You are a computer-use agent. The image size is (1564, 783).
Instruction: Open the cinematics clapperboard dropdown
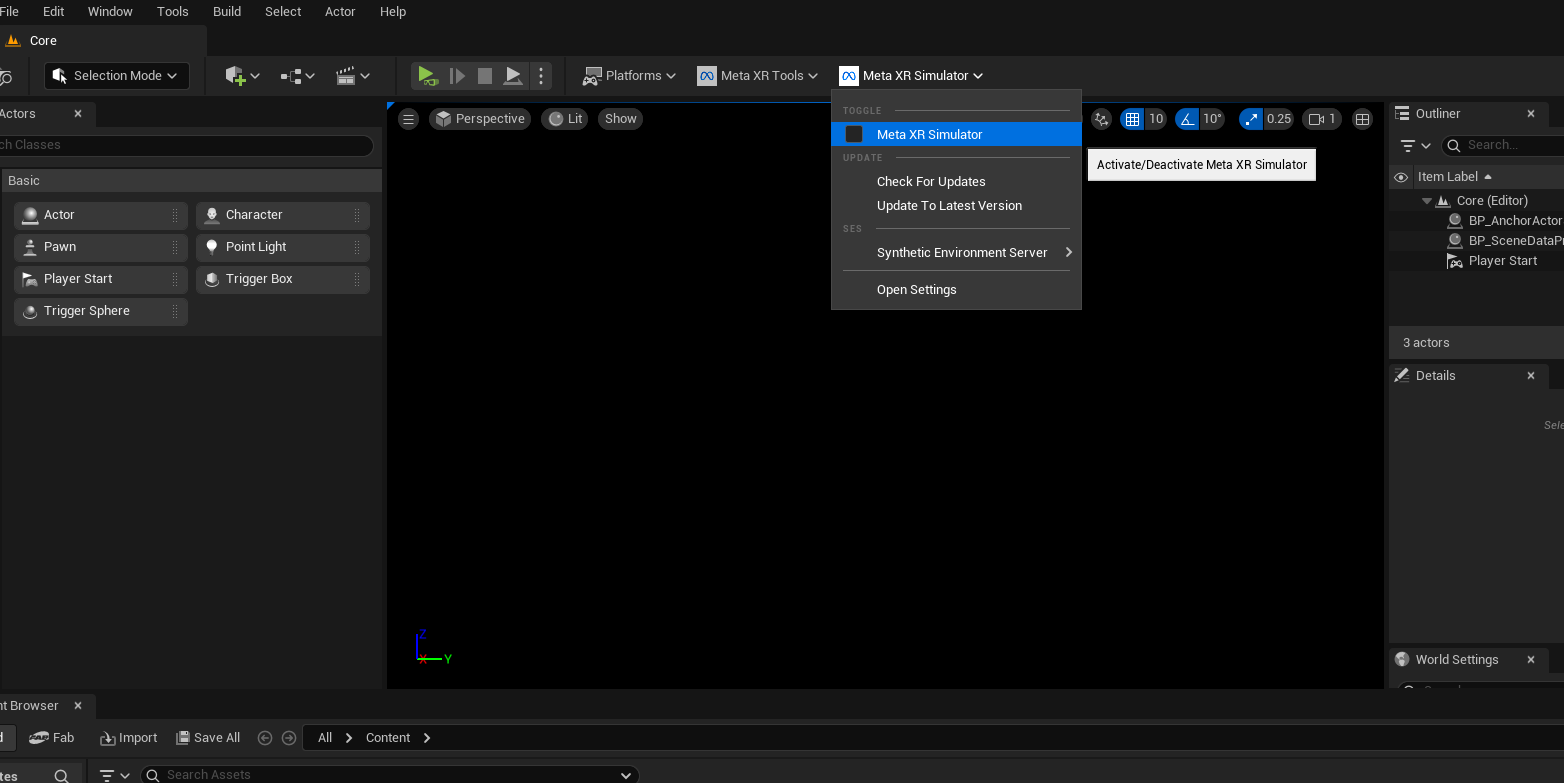353,75
